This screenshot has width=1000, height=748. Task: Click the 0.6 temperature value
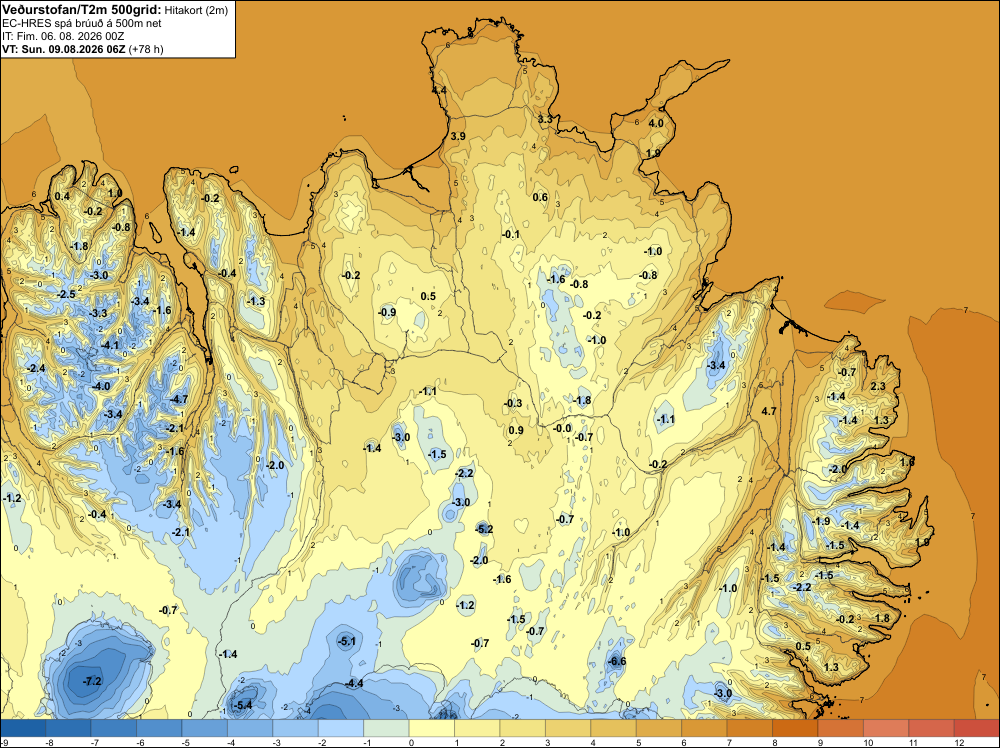click(x=540, y=197)
